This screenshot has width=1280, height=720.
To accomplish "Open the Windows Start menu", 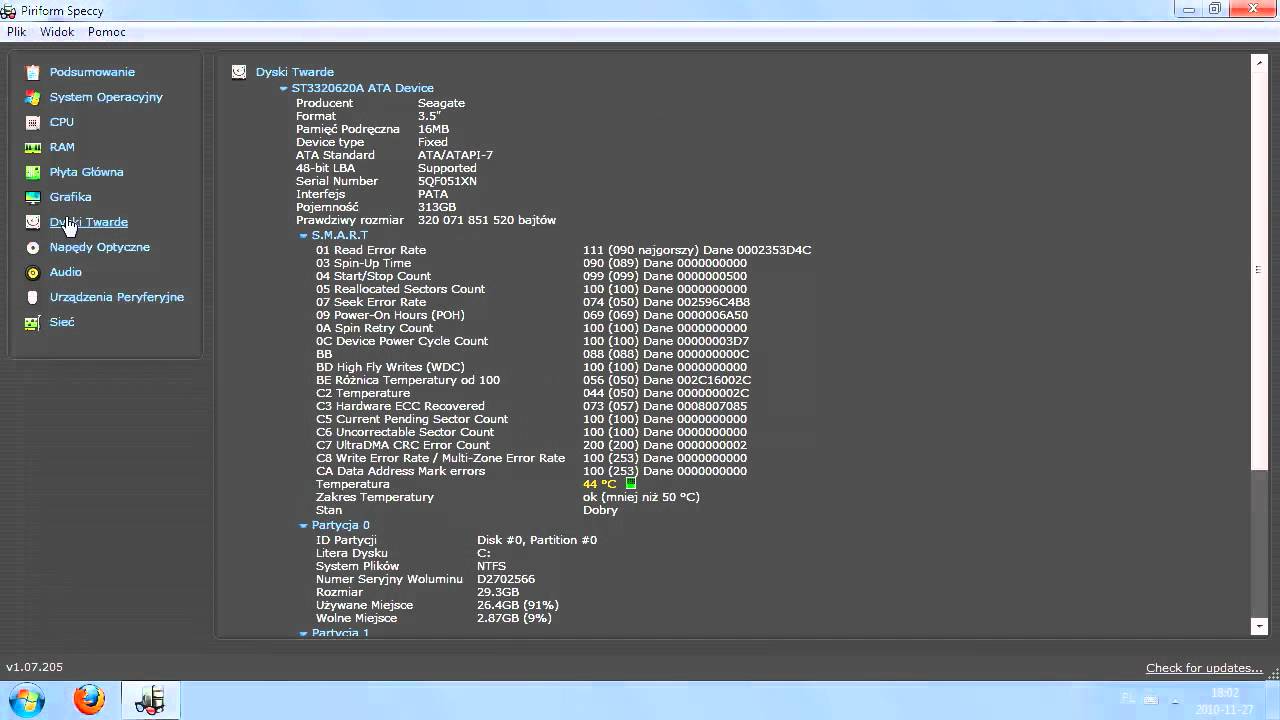I will point(26,699).
